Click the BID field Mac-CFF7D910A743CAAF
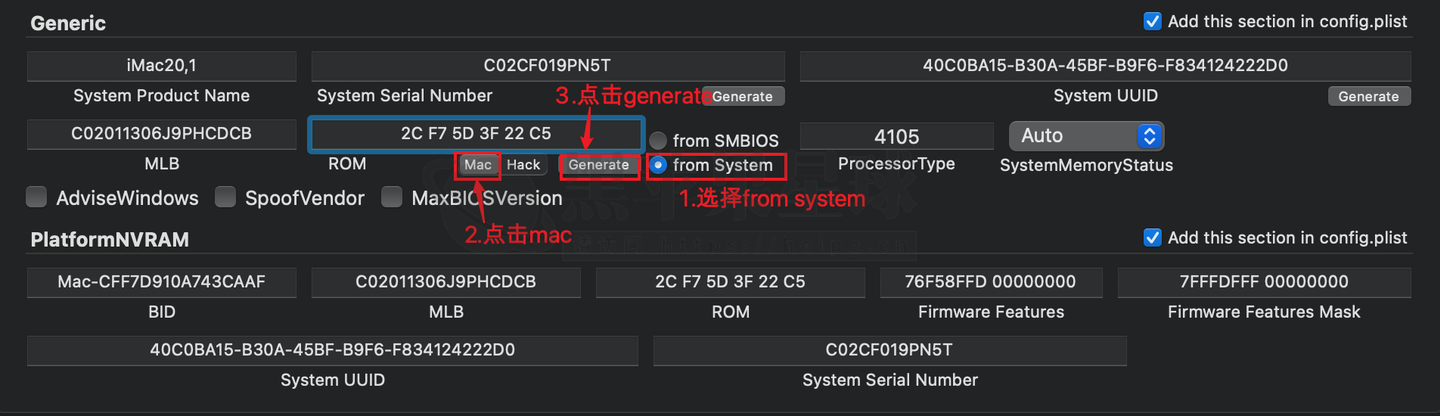Screen dimensions: 1440x416 coord(162,282)
